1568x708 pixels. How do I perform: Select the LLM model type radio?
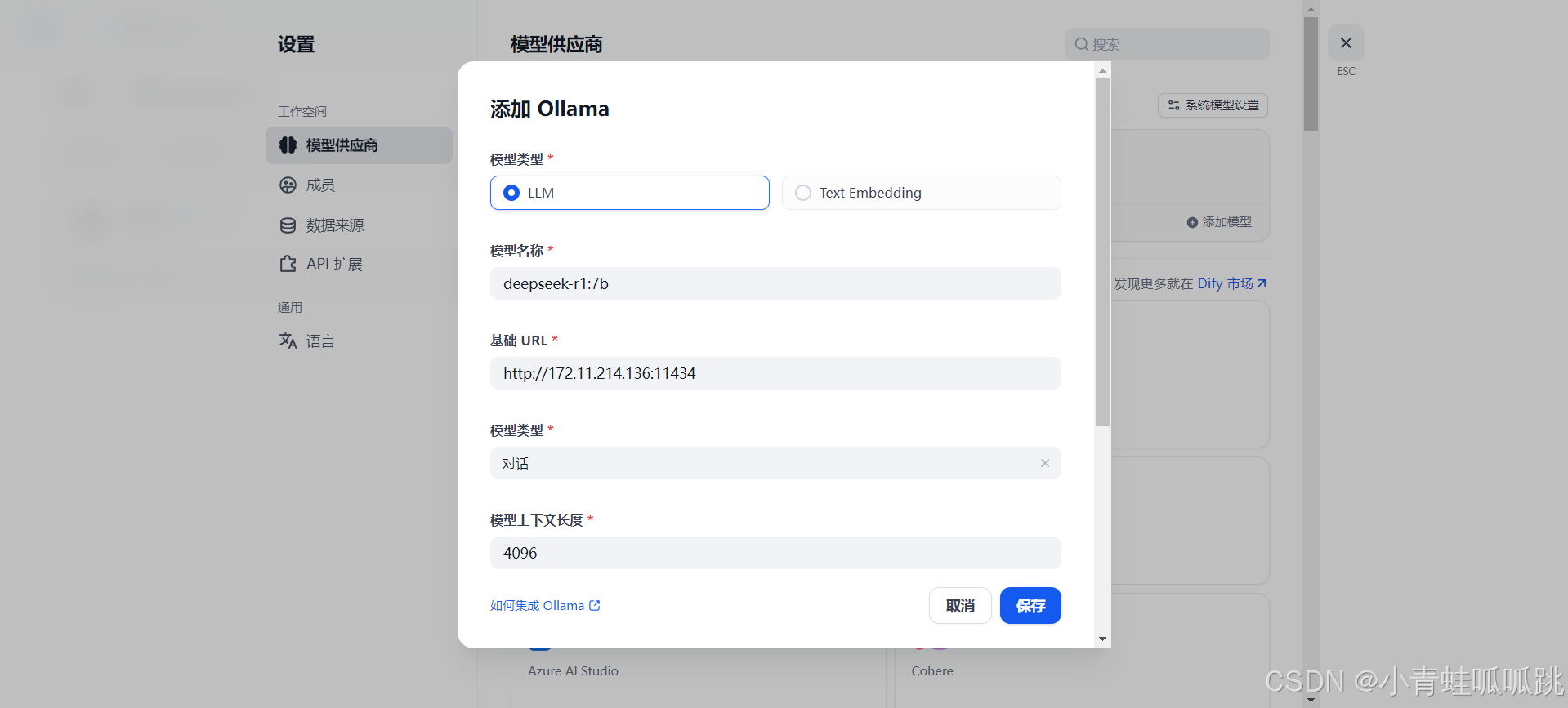coord(629,193)
